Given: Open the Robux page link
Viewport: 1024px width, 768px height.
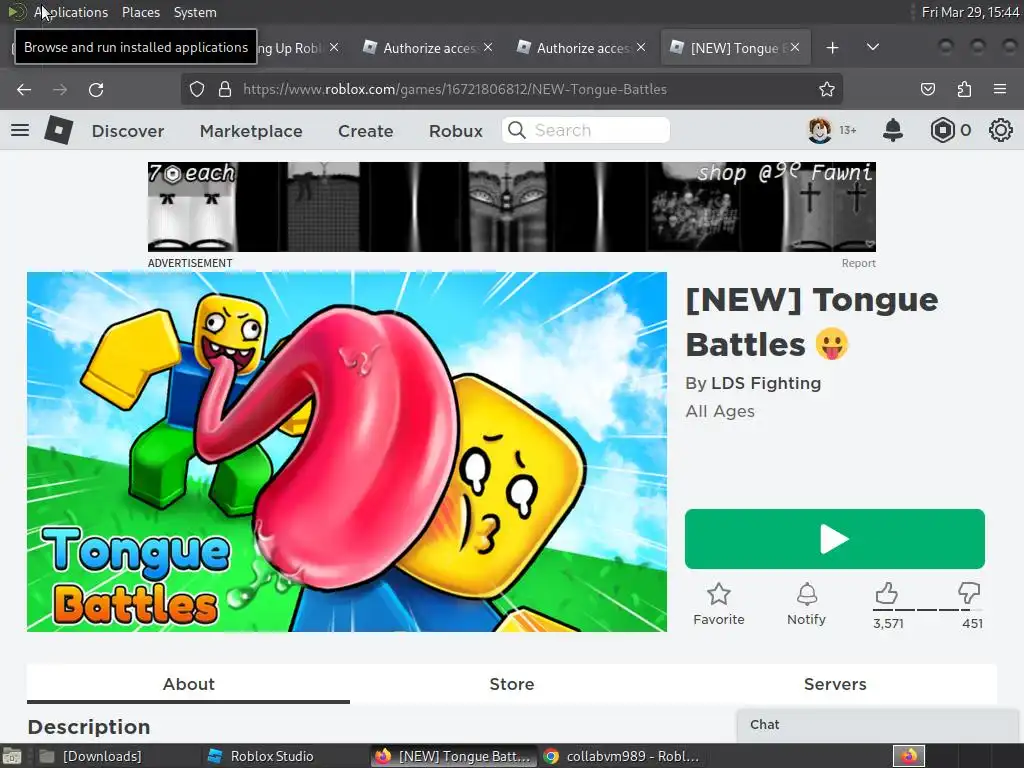Looking at the screenshot, I should click(456, 131).
